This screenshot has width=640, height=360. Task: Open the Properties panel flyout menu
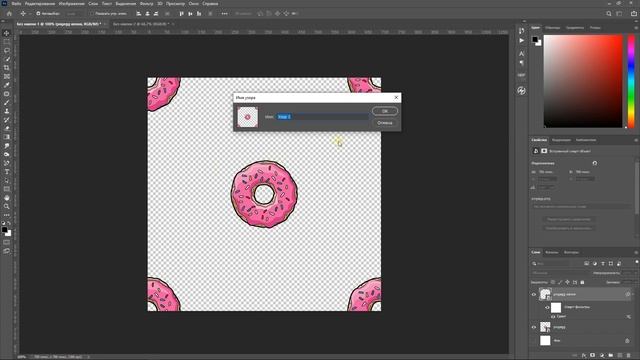pyautogui.click(x=636, y=140)
